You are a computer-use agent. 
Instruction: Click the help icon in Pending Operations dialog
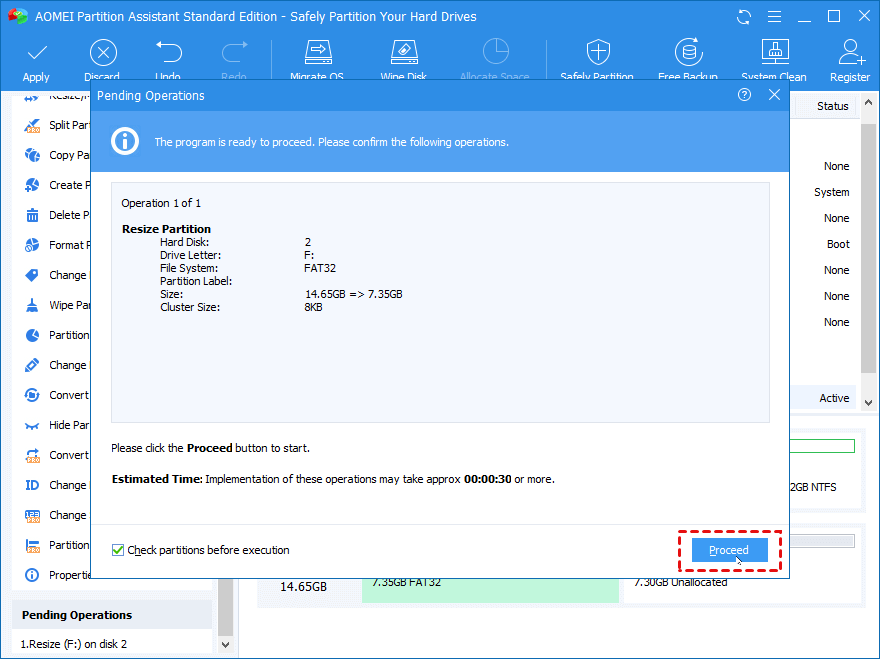pyautogui.click(x=744, y=95)
